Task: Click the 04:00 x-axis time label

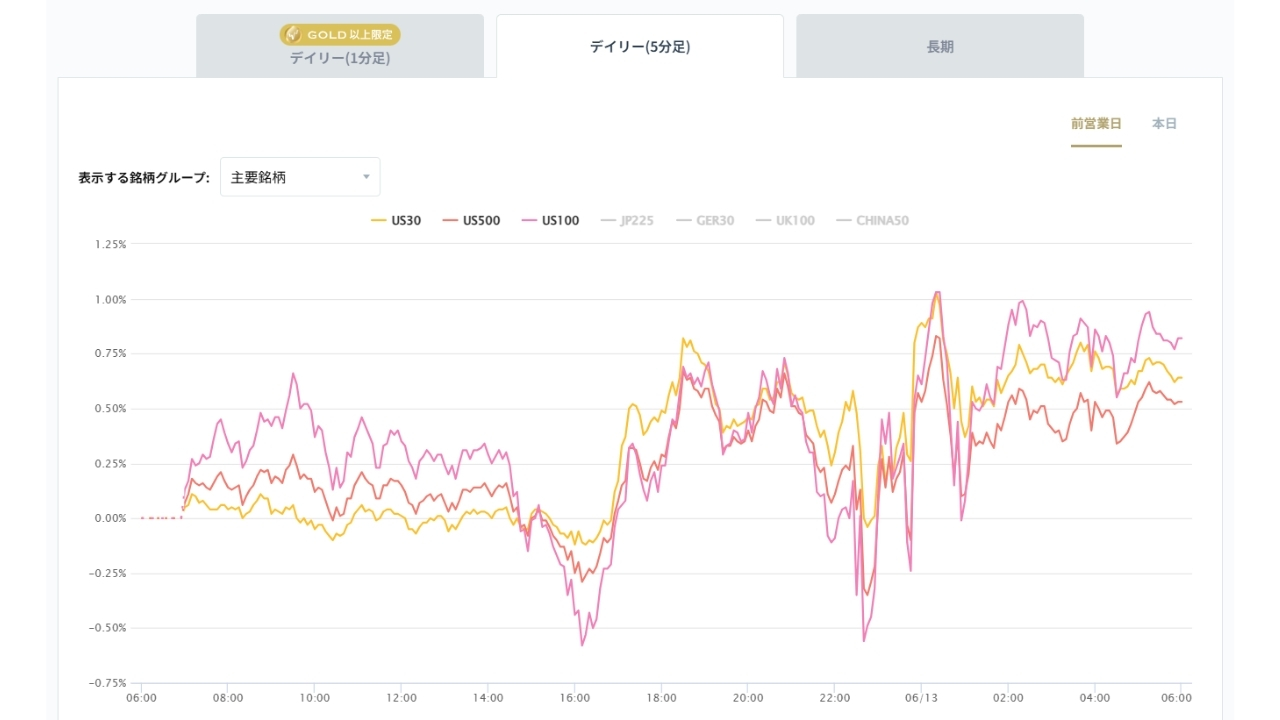Action: click(1095, 697)
